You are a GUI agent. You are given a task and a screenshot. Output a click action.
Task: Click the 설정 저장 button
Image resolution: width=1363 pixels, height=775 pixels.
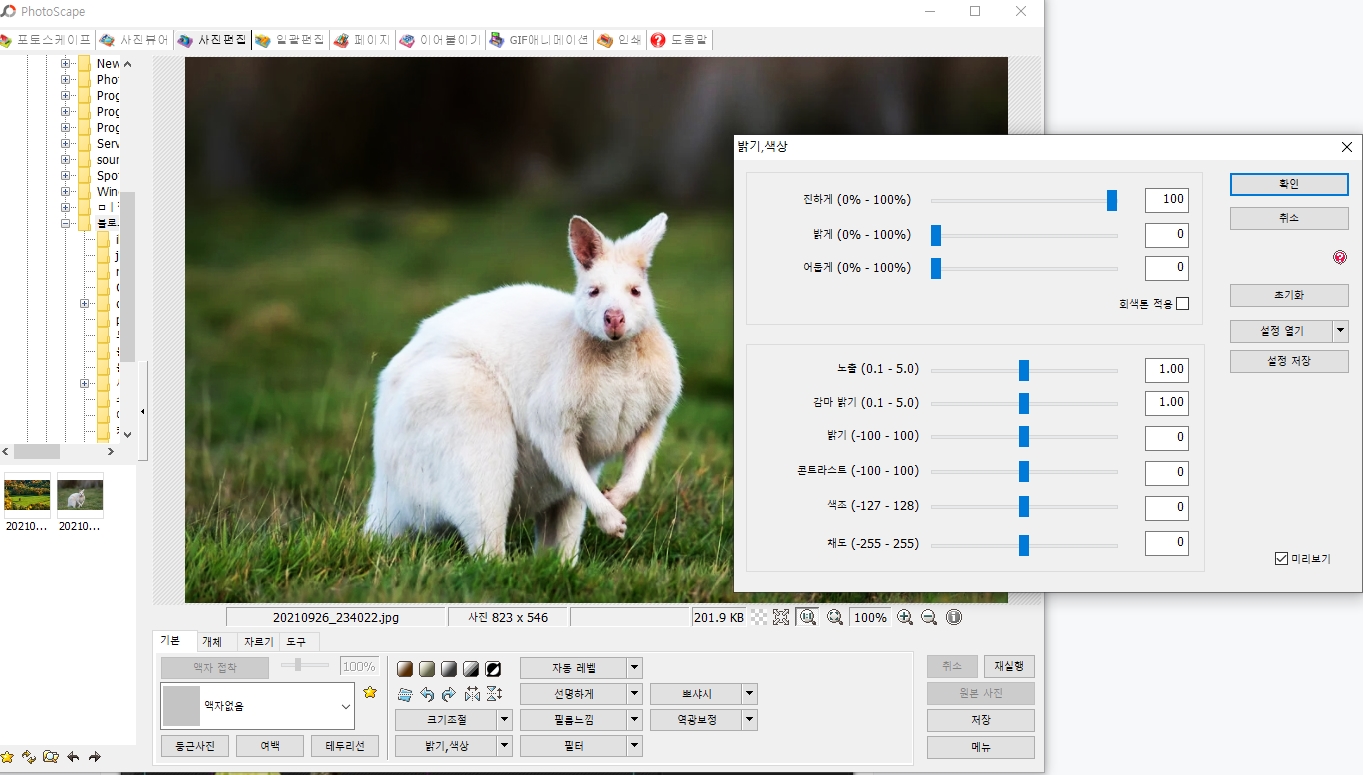tap(1289, 361)
